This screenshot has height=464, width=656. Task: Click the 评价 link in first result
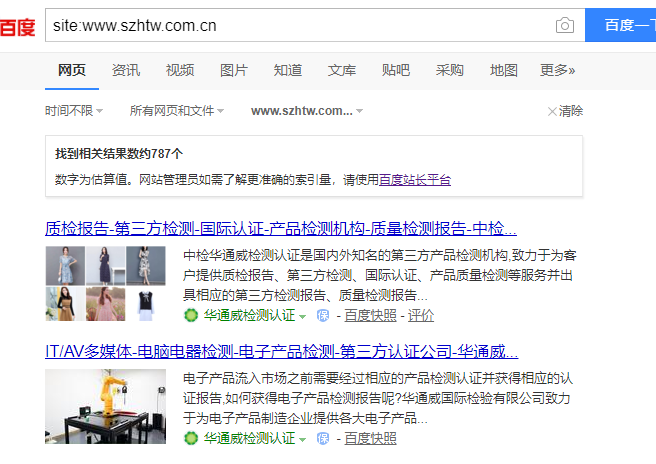pos(421,315)
